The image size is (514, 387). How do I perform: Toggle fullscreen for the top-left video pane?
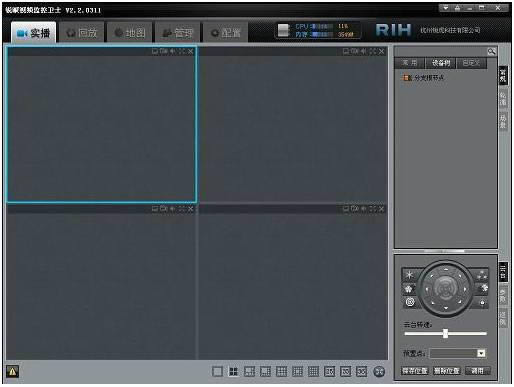[x=182, y=51]
